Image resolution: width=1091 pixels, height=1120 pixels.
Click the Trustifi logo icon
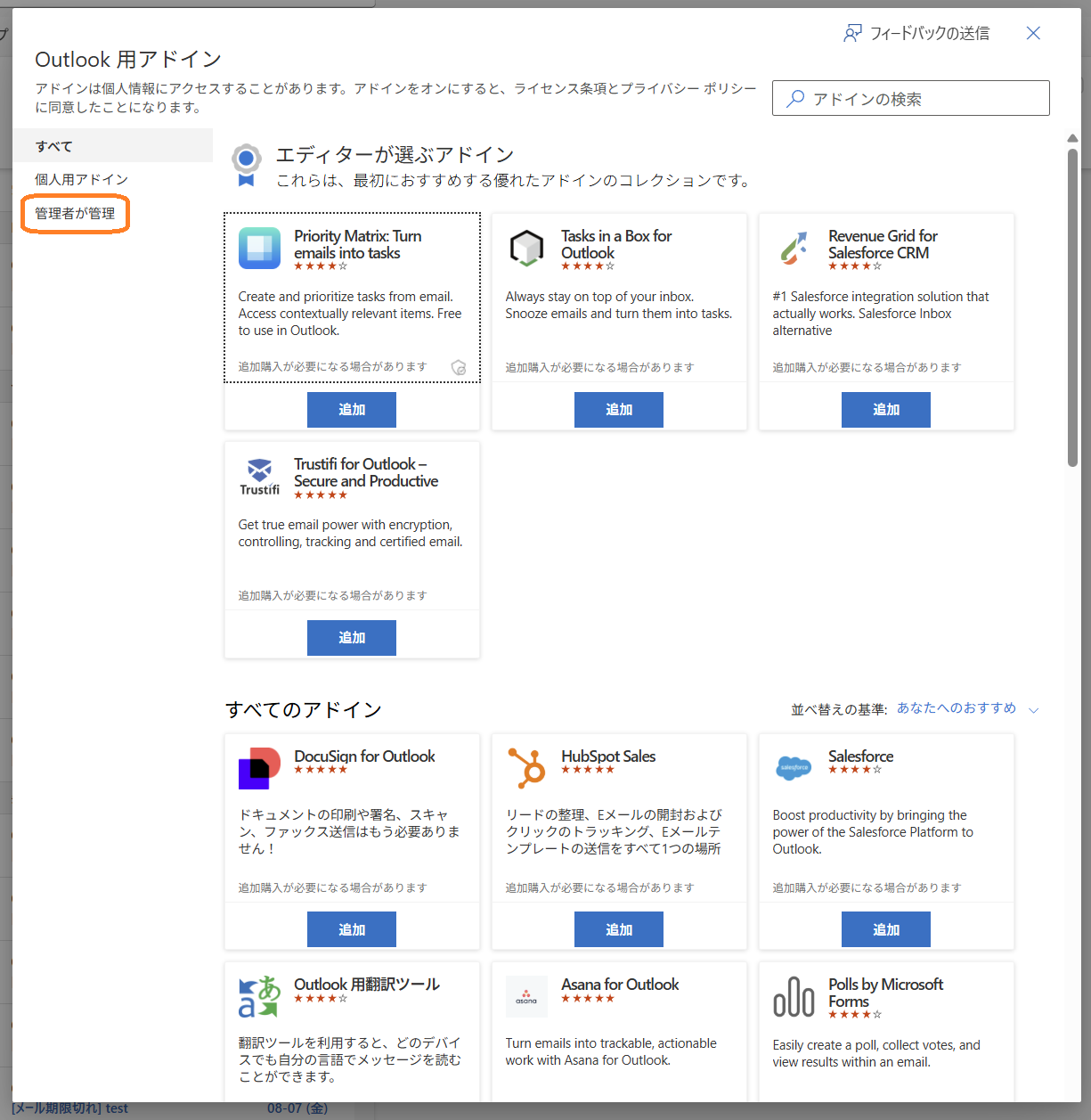coord(259,477)
